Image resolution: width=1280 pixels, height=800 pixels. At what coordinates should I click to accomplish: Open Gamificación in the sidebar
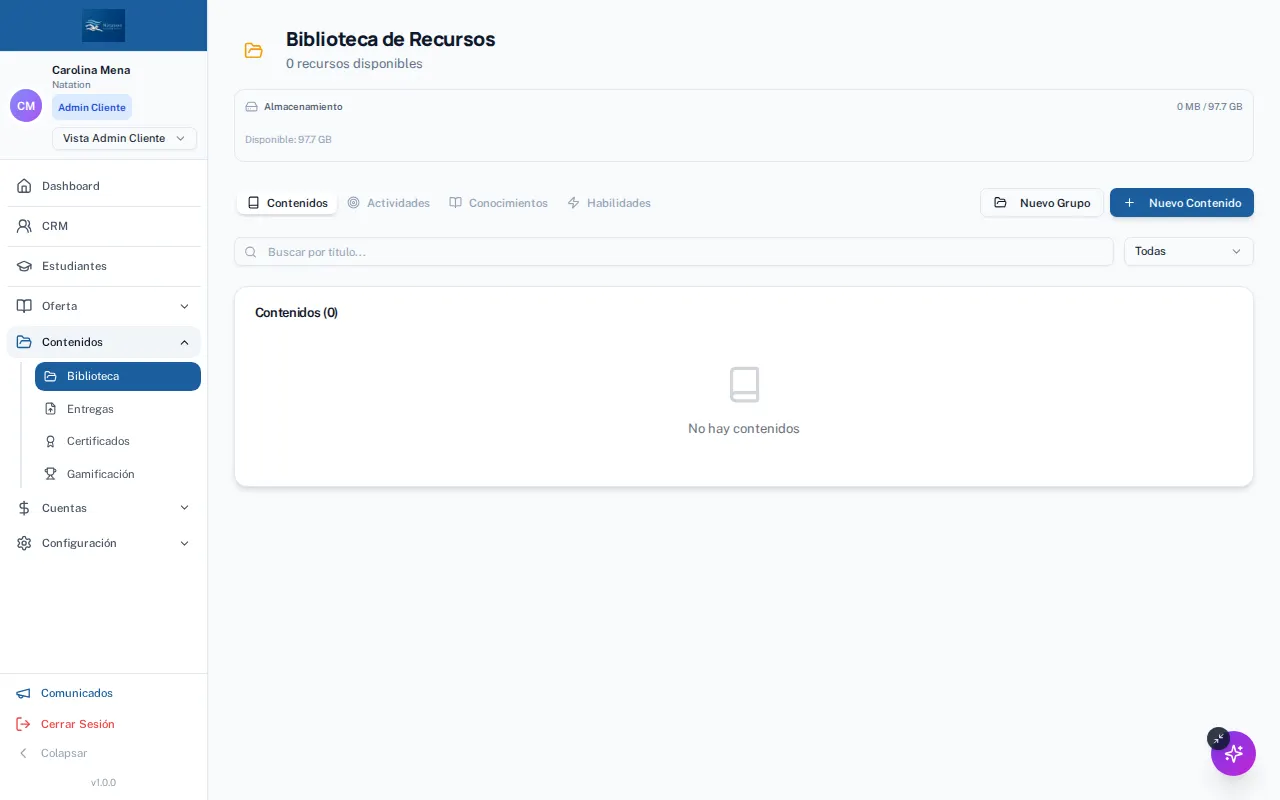coord(118,474)
